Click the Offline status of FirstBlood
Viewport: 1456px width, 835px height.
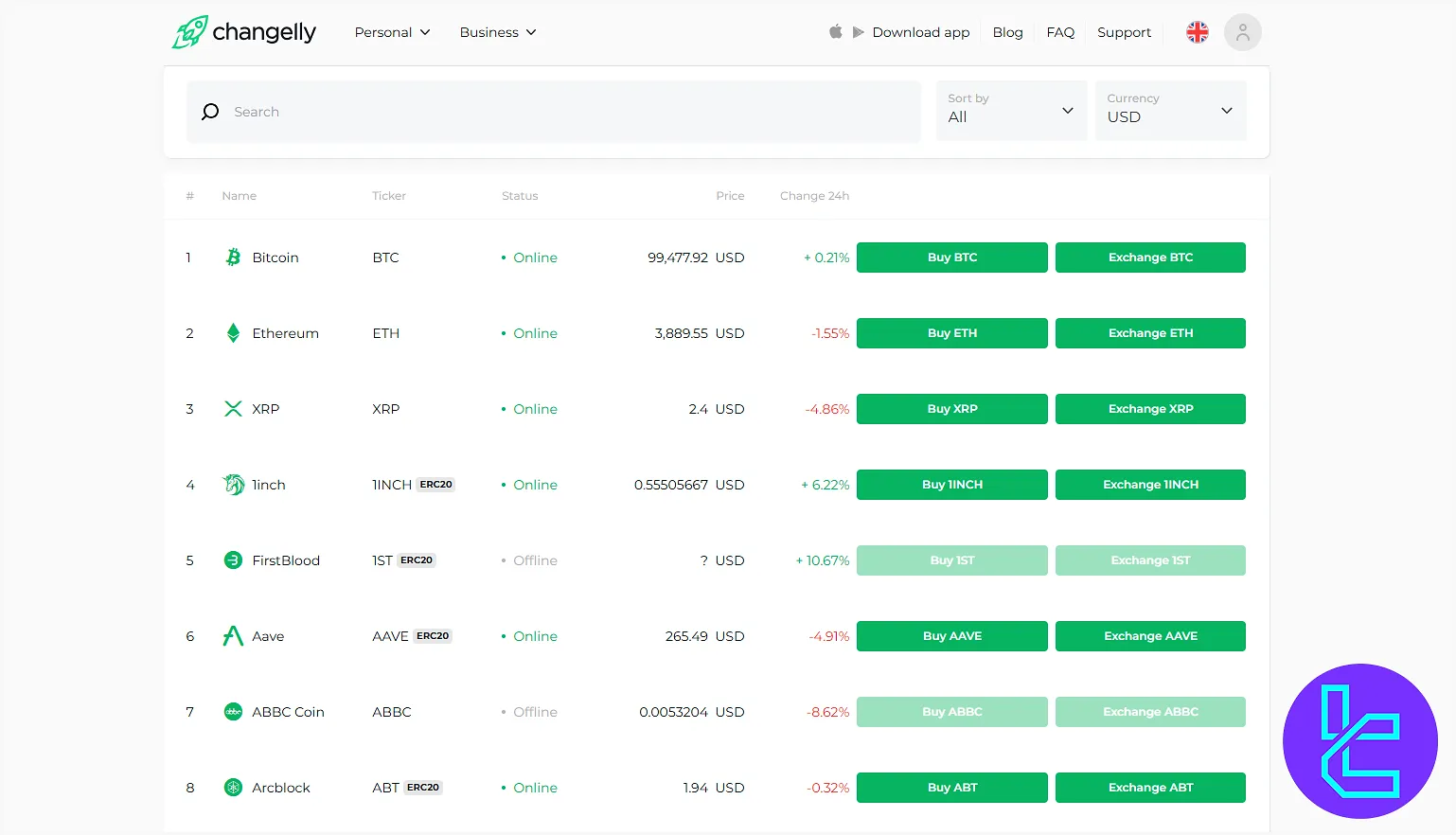(x=529, y=560)
